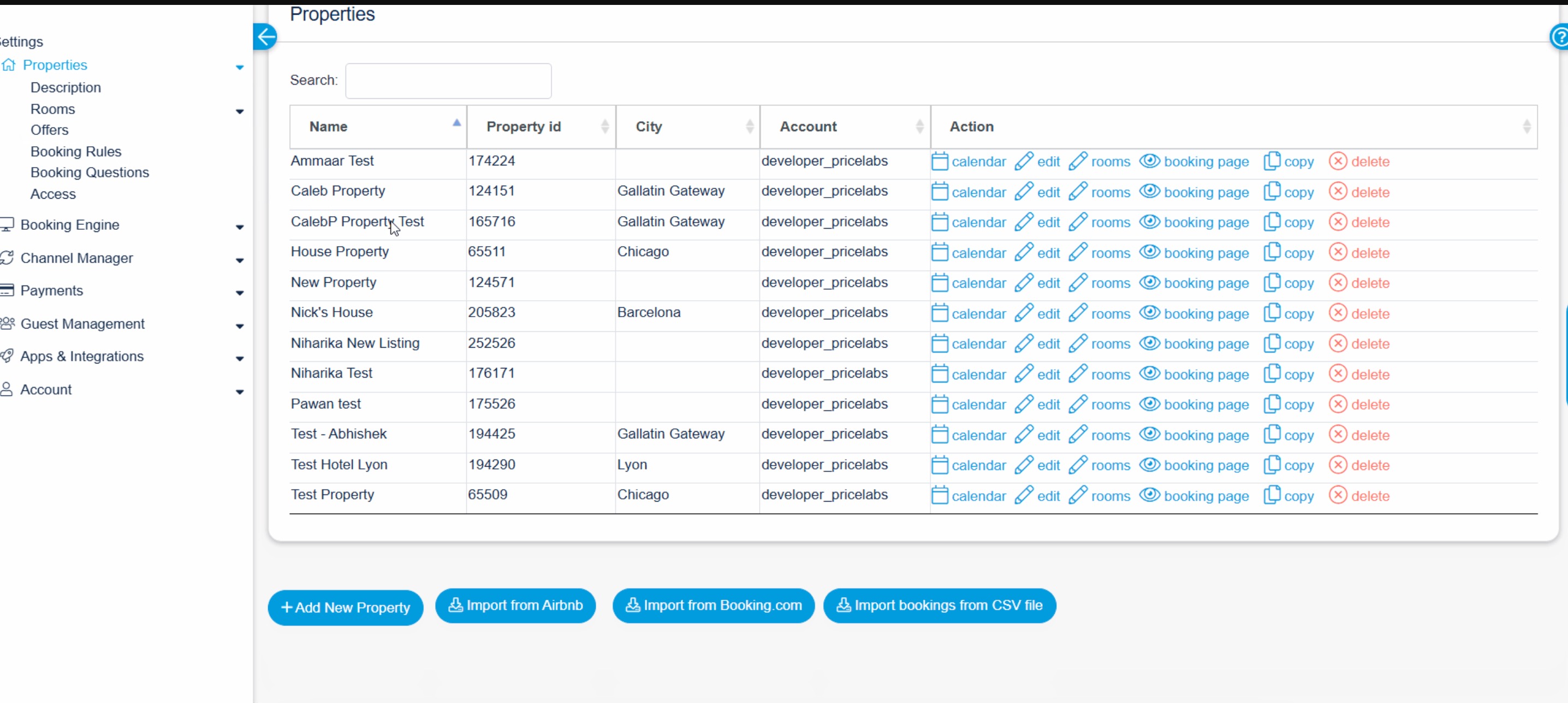Expand the Apps & Integrations menu arrow
Image resolution: width=1568 pixels, height=703 pixels.
point(240,359)
